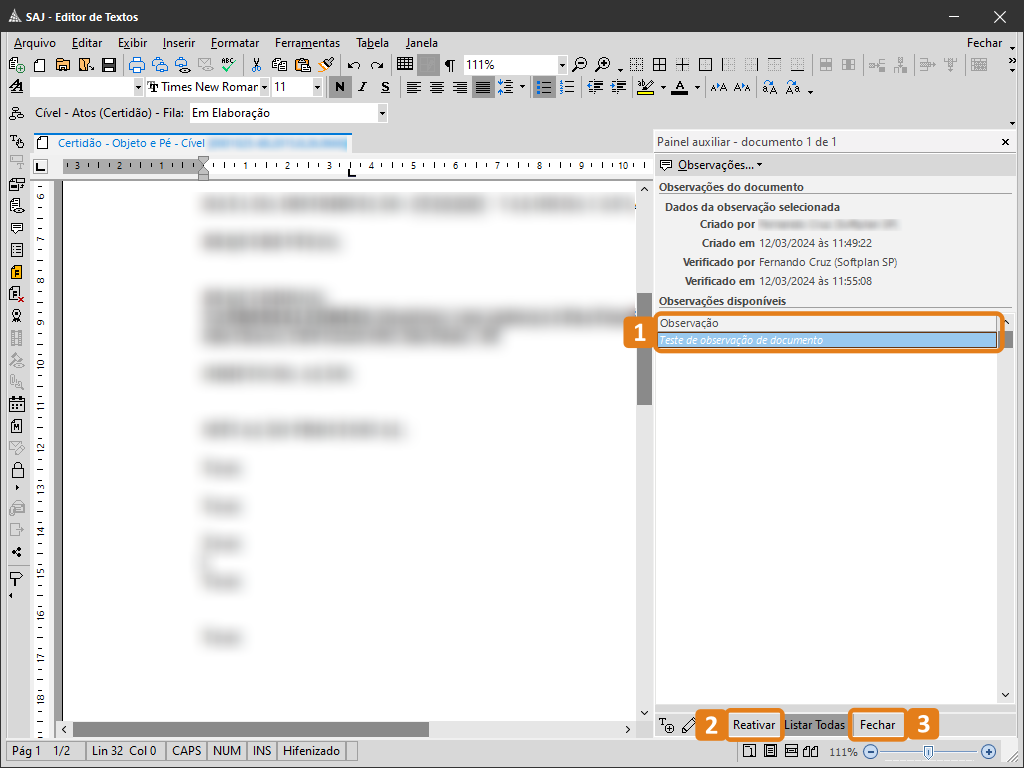Click the Cut scissors icon
Viewport: 1024px width, 768px height.
click(257, 65)
